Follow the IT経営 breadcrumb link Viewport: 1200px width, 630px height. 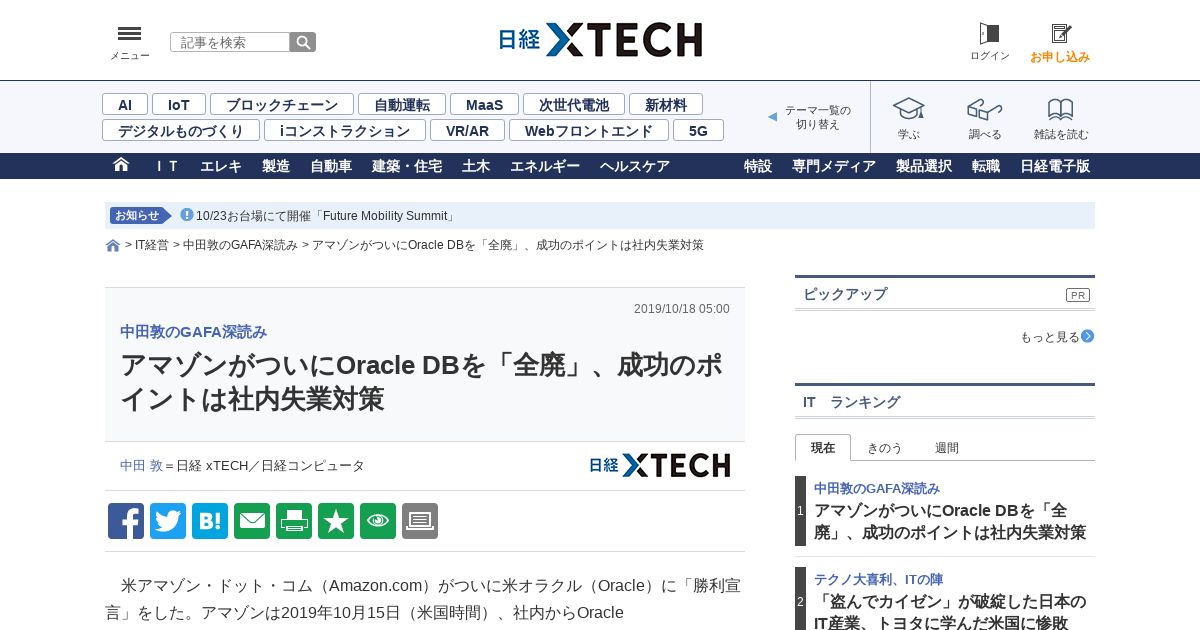pos(152,245)
